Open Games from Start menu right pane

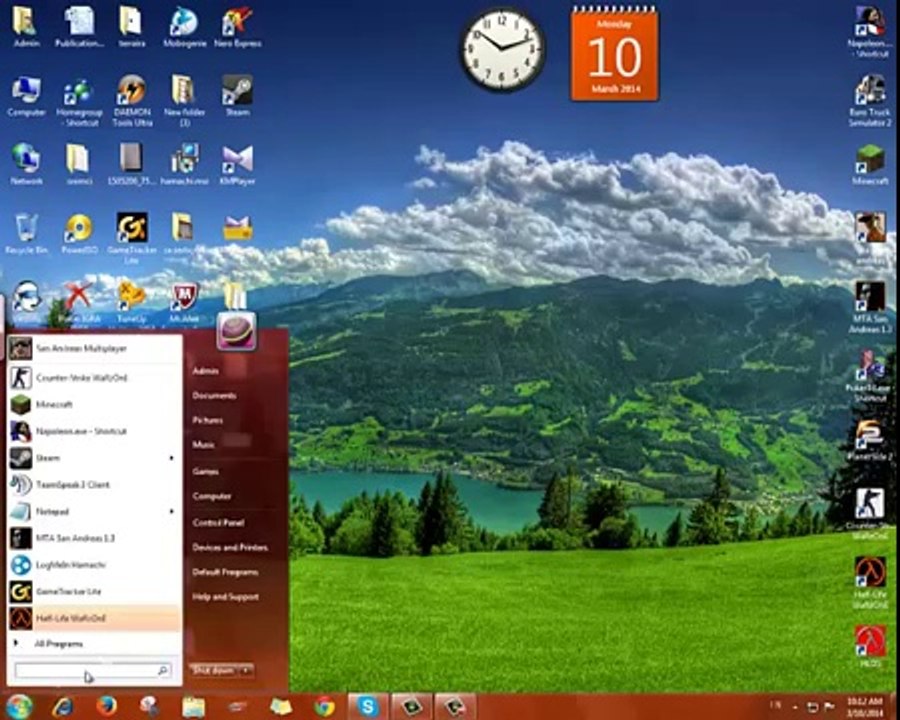[x=205, y=471]
